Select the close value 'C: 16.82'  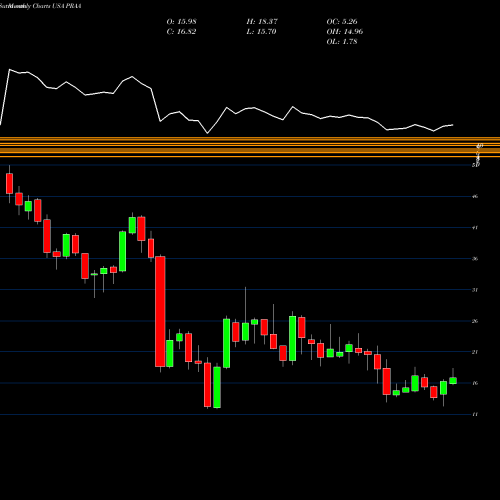coord(181,32)
